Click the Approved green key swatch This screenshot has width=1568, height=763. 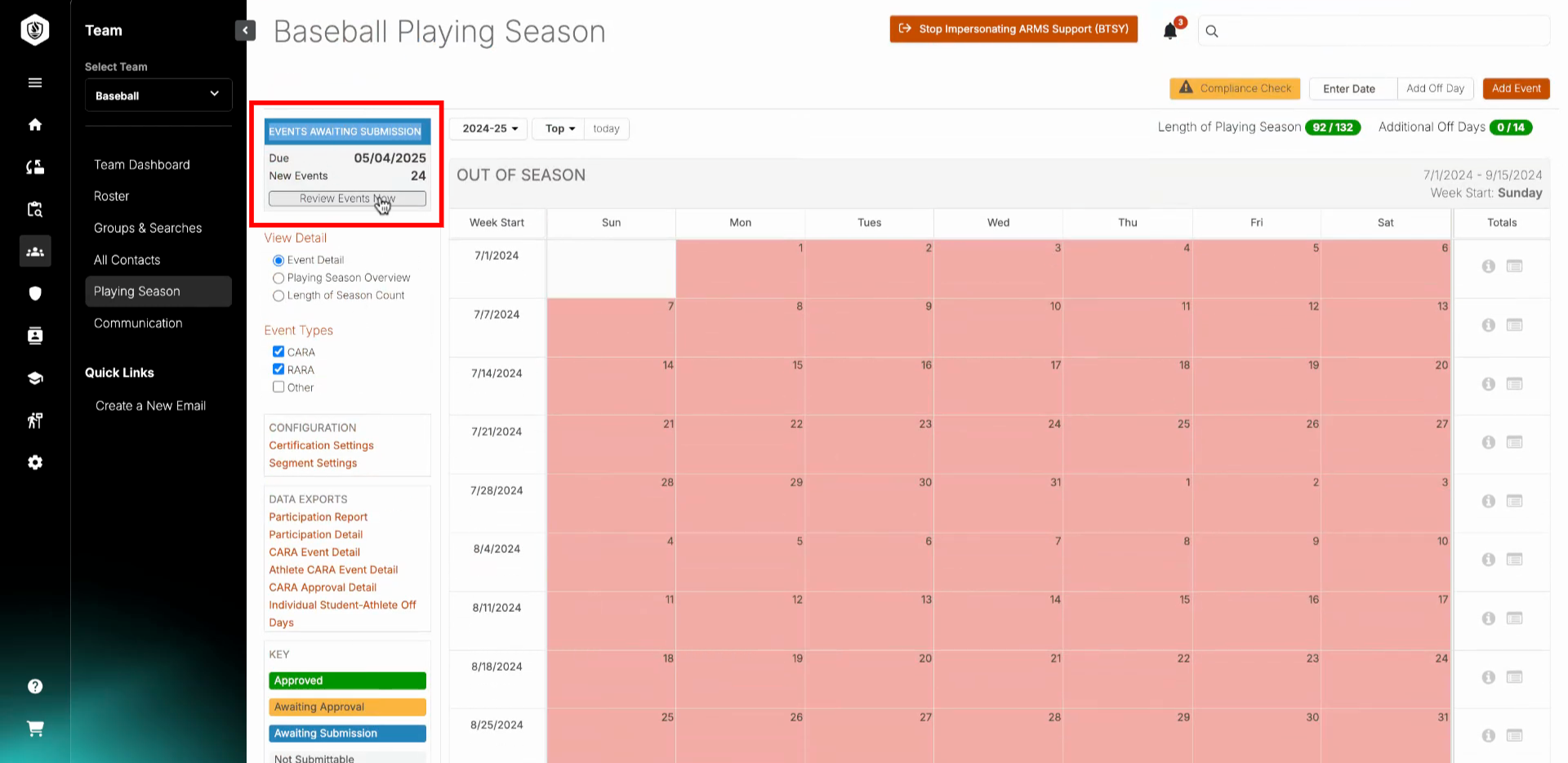[x=347, y=680]
